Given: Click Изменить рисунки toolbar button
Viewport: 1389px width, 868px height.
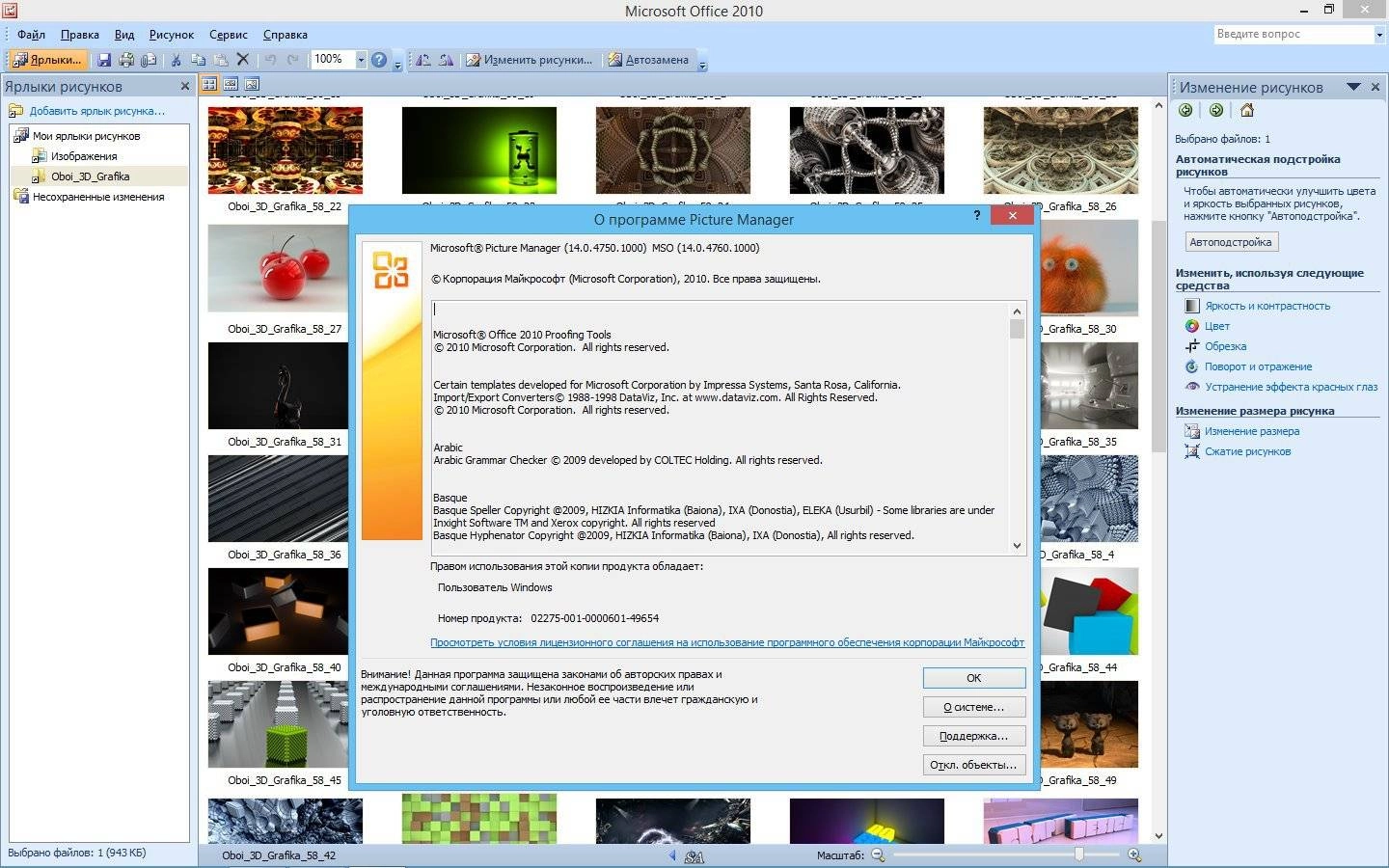Looking at the screenshot, I should [x=530, y=60].
